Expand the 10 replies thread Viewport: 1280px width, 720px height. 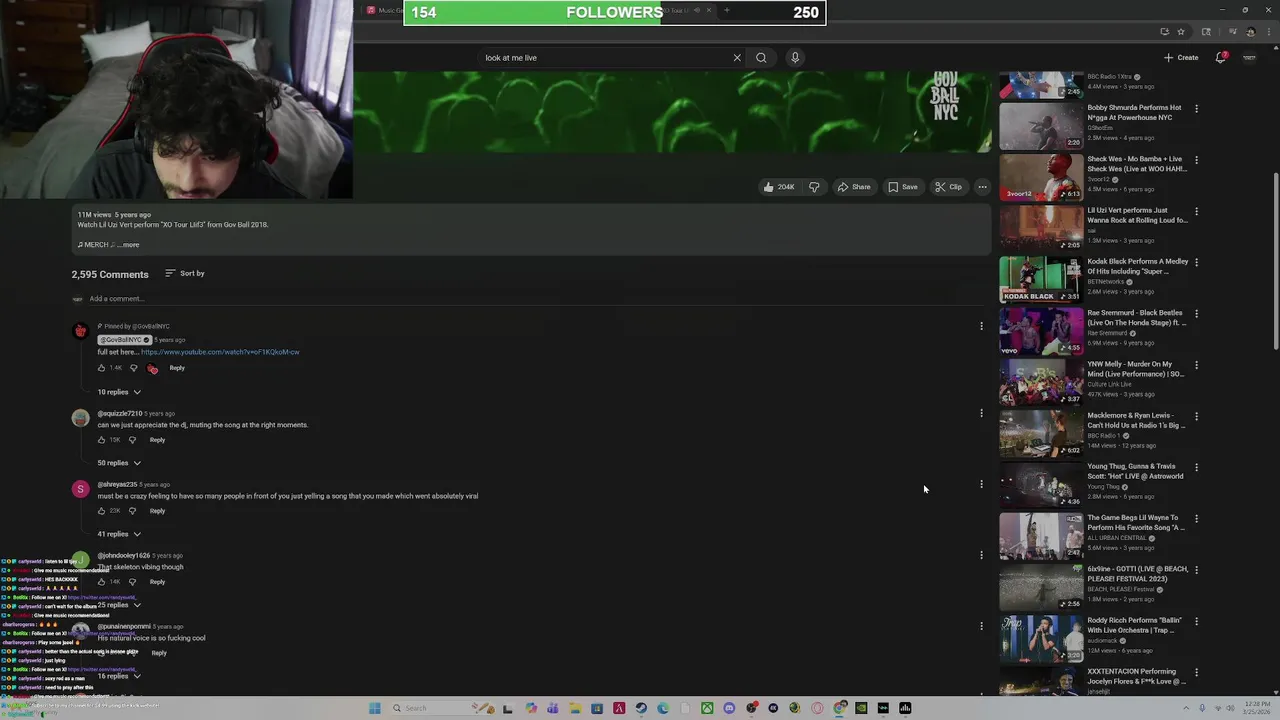click(119, 392)
